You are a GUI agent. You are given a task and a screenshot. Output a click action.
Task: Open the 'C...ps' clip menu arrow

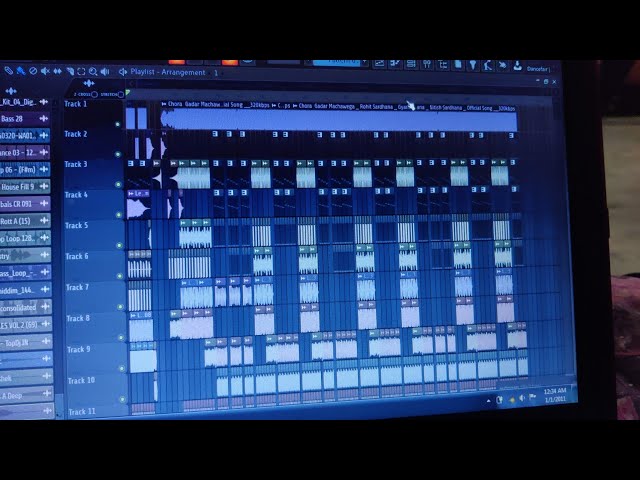[x=274, y=105]
